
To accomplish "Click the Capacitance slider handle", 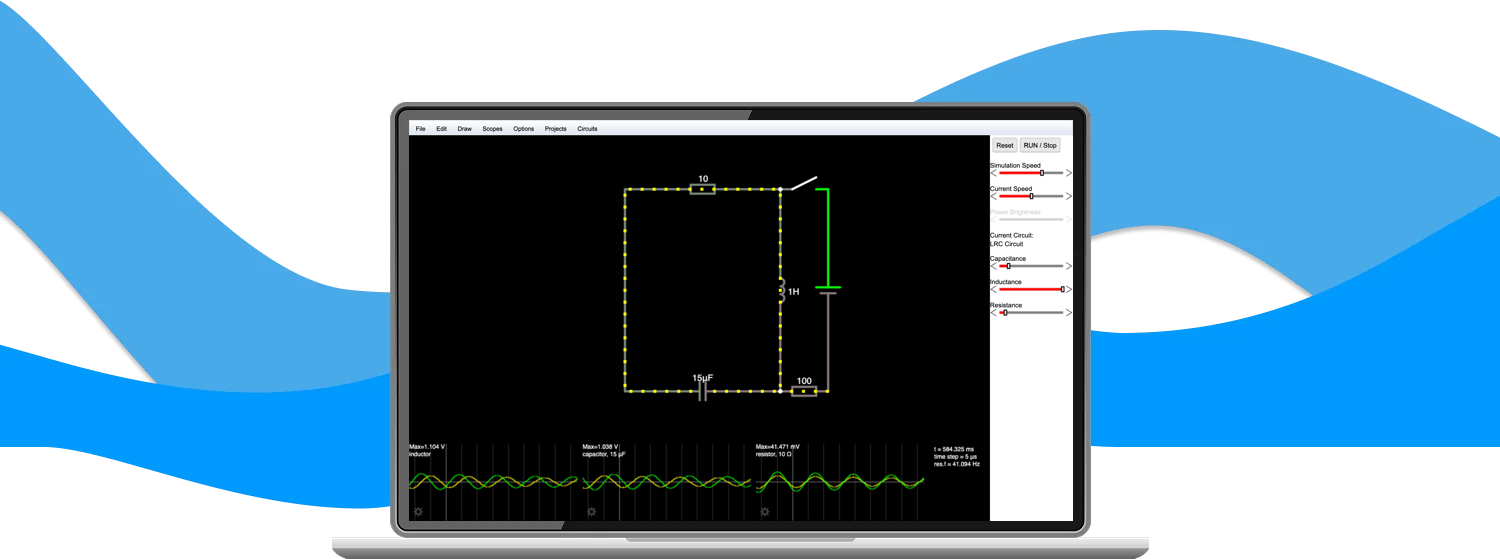I will pos(1008,266).
